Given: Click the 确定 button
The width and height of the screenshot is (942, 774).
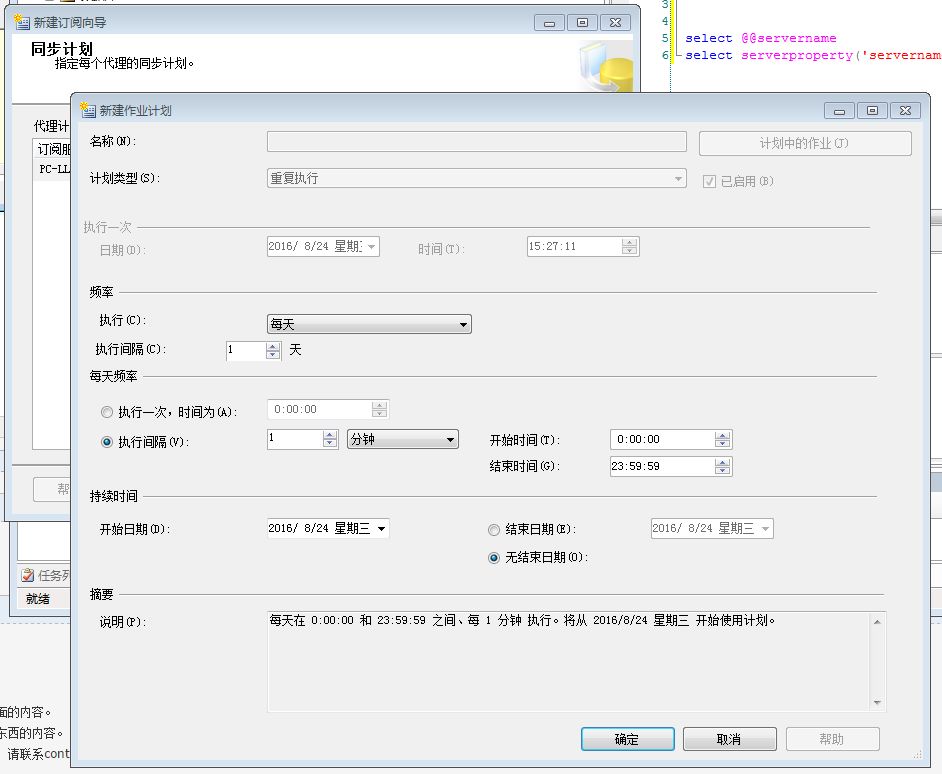Looking at the screenshot, I should coord(628,739).
